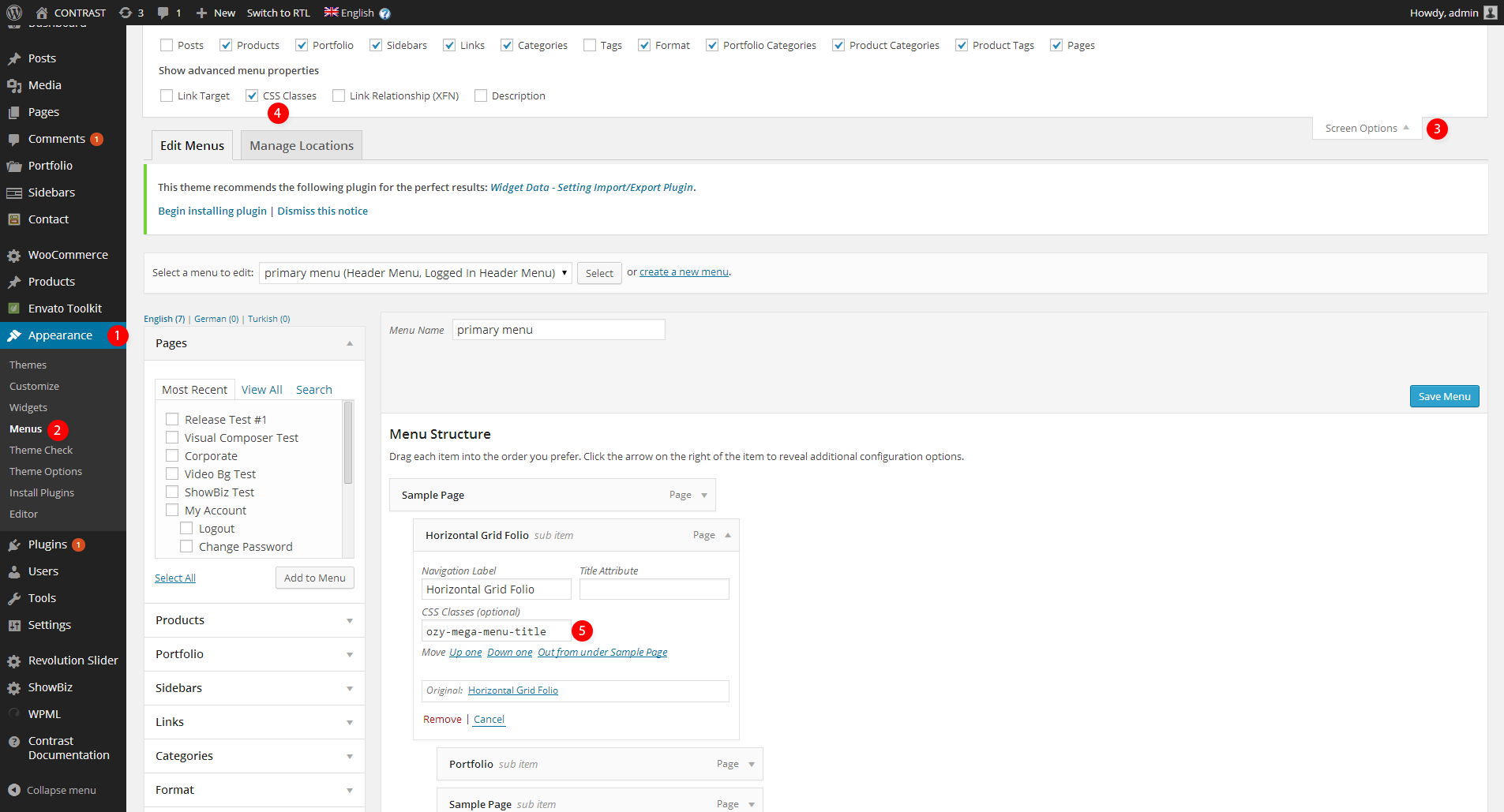
Task: Switch to the Manage Locations tab
Action: pyautogui.click(x=301, y=146)
